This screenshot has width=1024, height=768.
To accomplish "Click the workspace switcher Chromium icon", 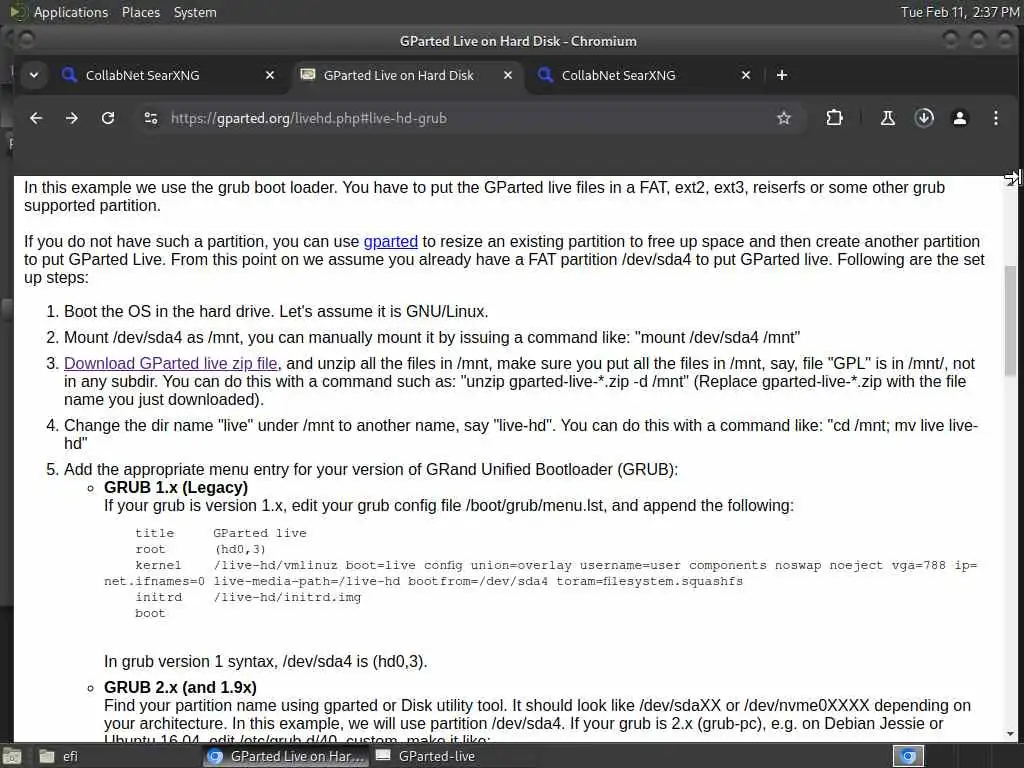I will [x=908, y=756].
